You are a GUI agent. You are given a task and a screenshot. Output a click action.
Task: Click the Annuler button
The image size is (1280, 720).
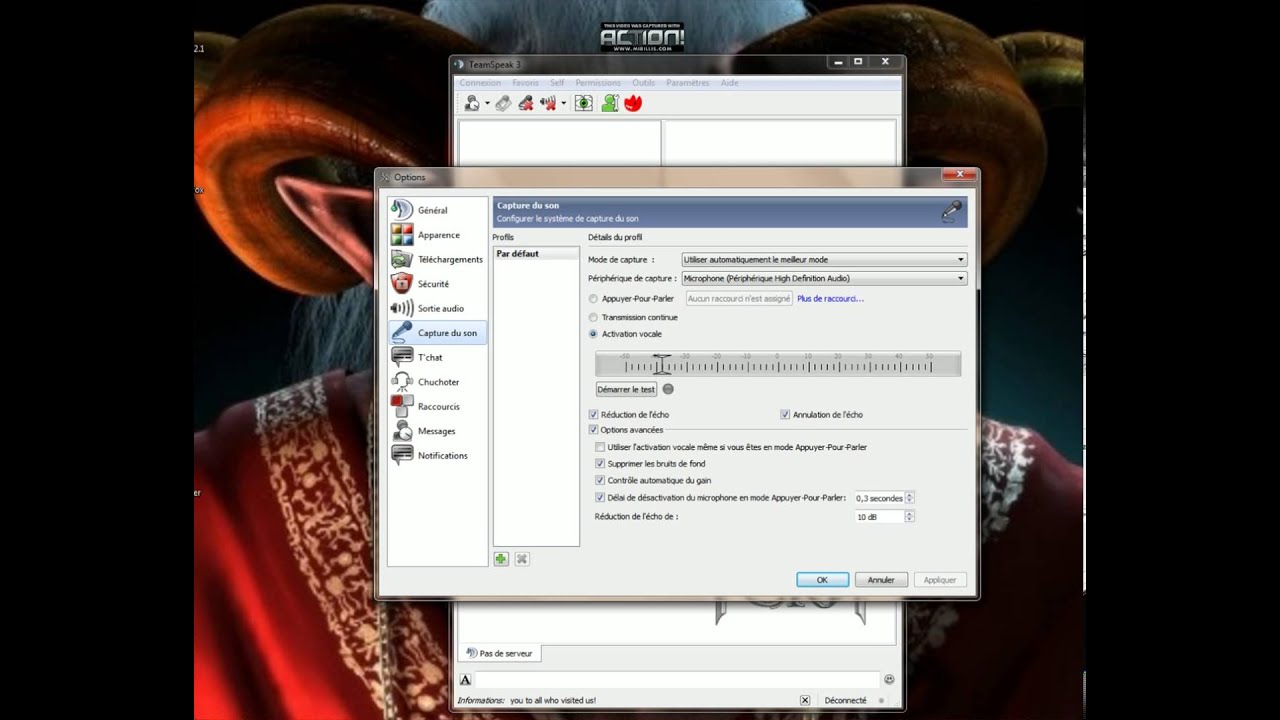pos(881,580)
